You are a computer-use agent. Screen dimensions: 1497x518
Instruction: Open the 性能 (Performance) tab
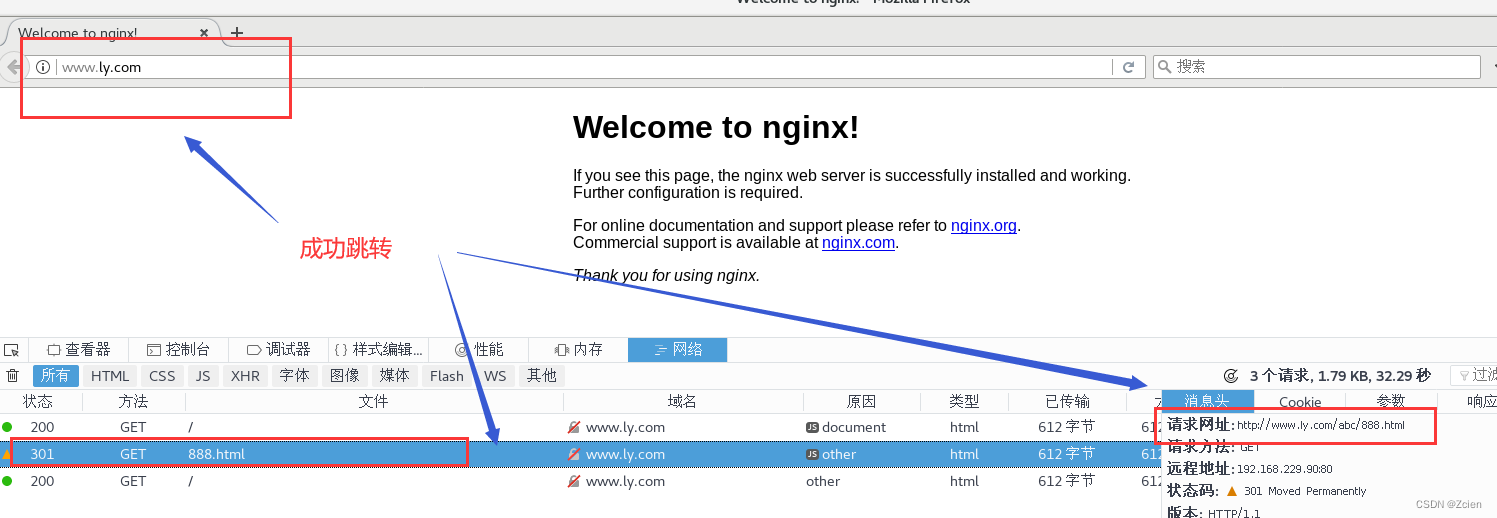pyautogui.click(x=479, y=350)
